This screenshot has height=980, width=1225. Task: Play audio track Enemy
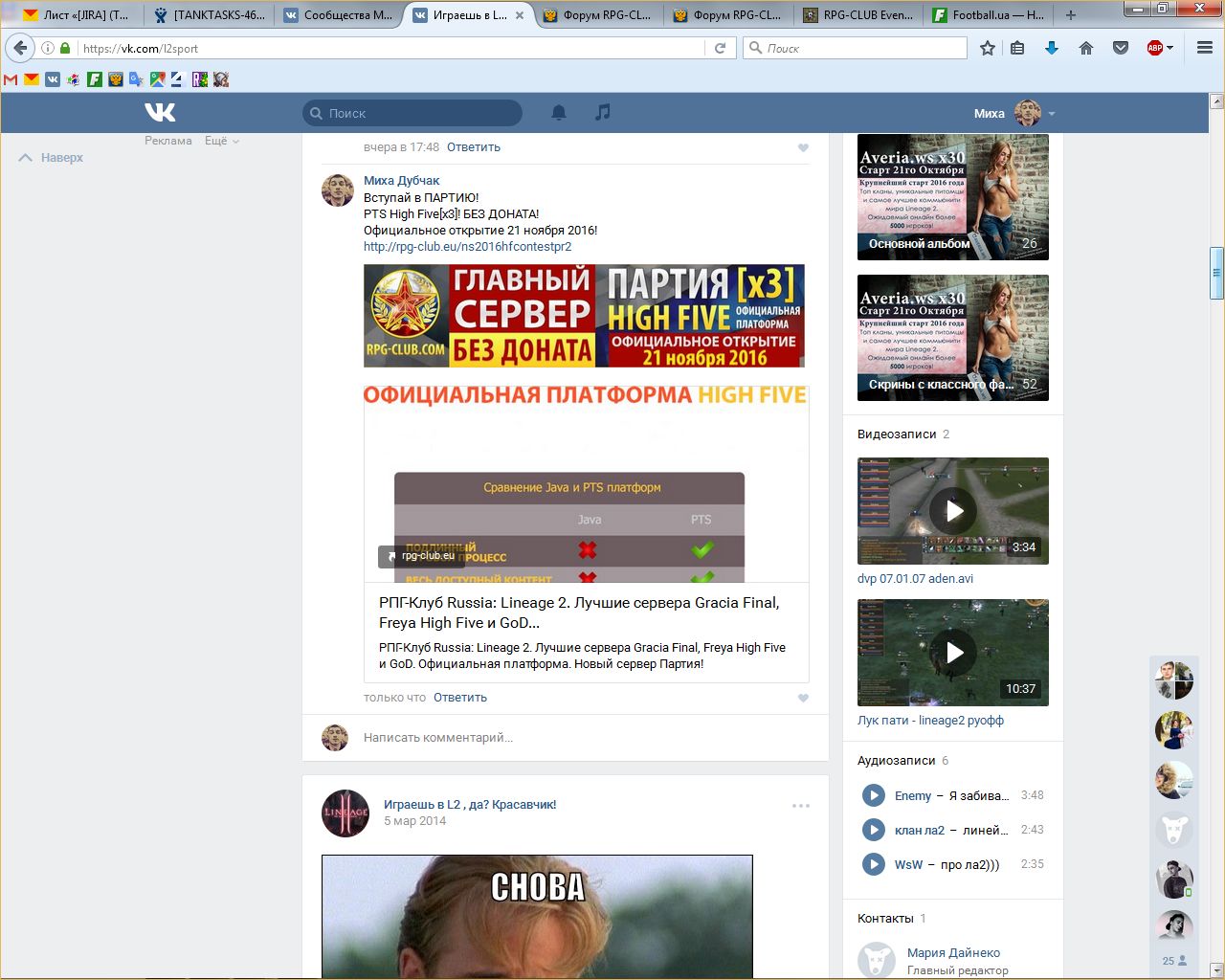pyautogui.click(x=873, y=795)
